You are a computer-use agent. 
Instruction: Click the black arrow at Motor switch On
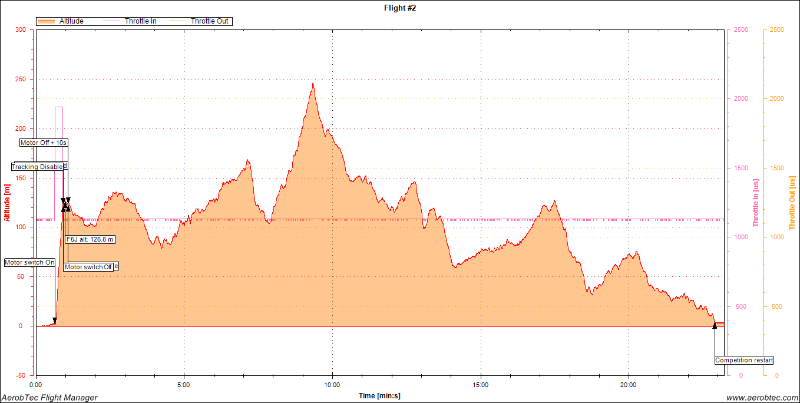pos(54,321)
